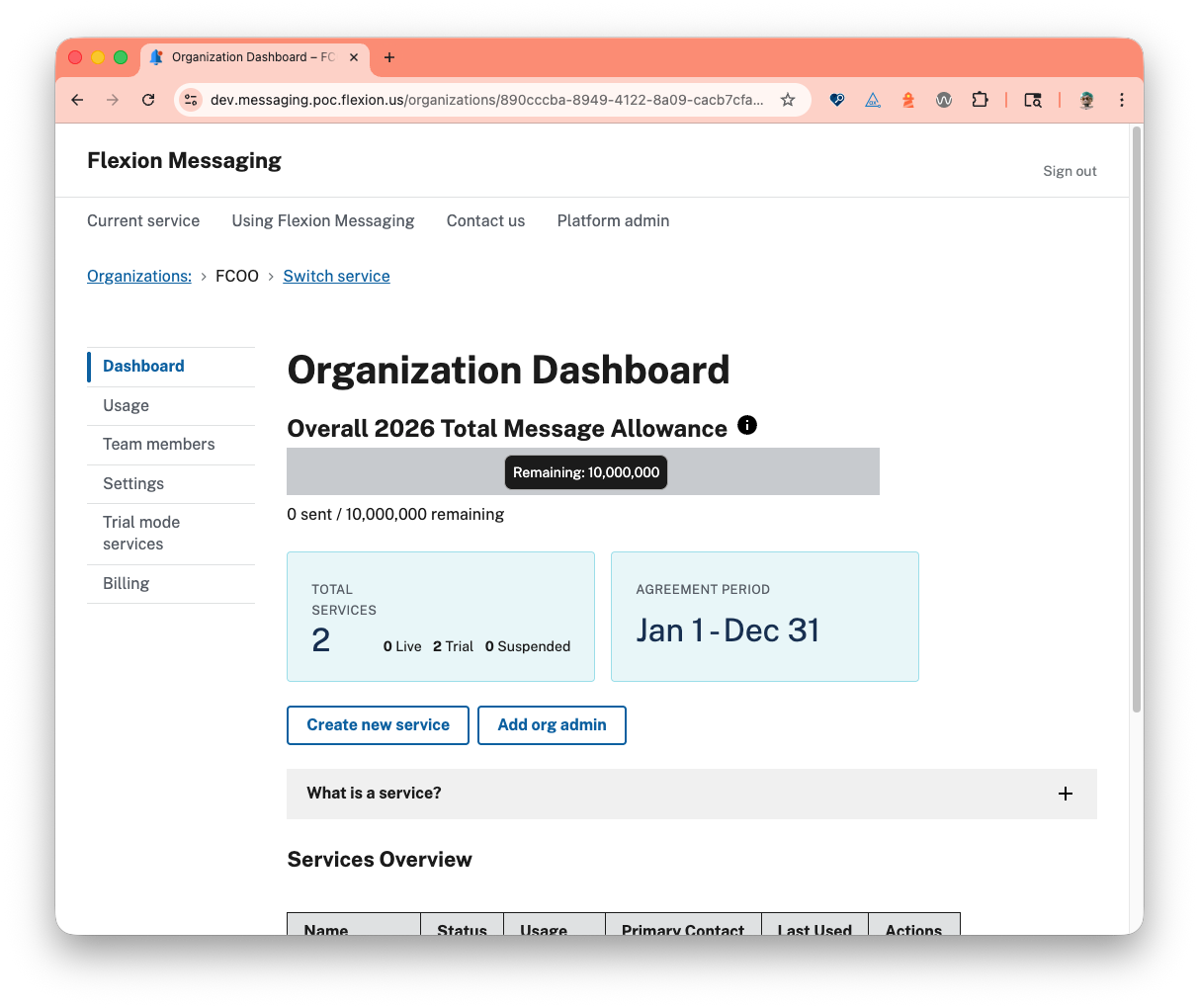Open the Extensions puzzle piece menu
The image size is (1199, 1008).
coord(980,100)
